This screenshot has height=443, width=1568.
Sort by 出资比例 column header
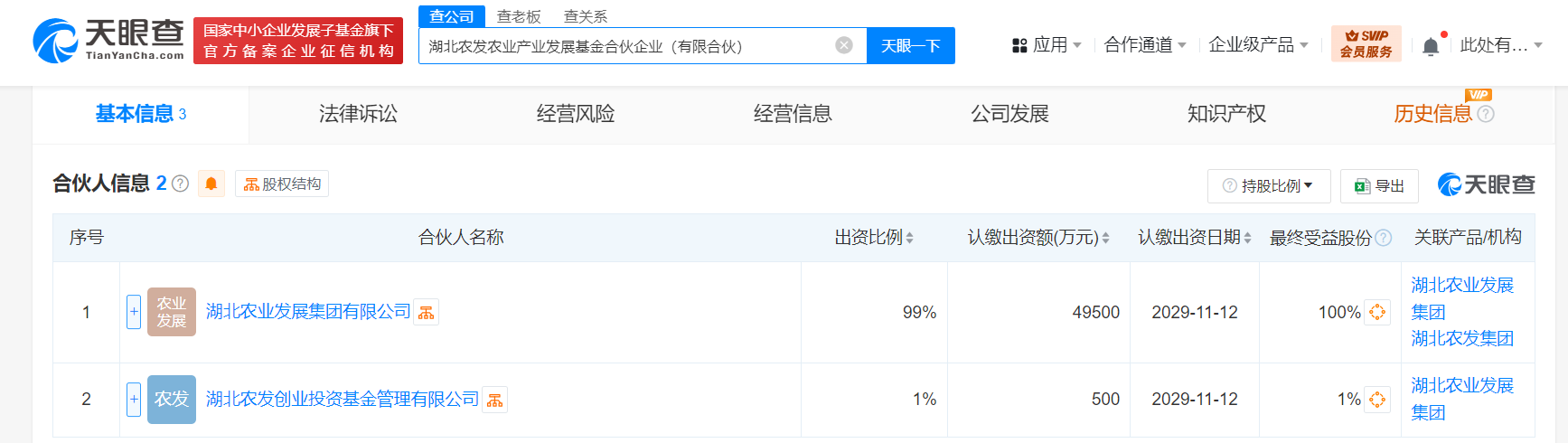(x=873, y=238)
